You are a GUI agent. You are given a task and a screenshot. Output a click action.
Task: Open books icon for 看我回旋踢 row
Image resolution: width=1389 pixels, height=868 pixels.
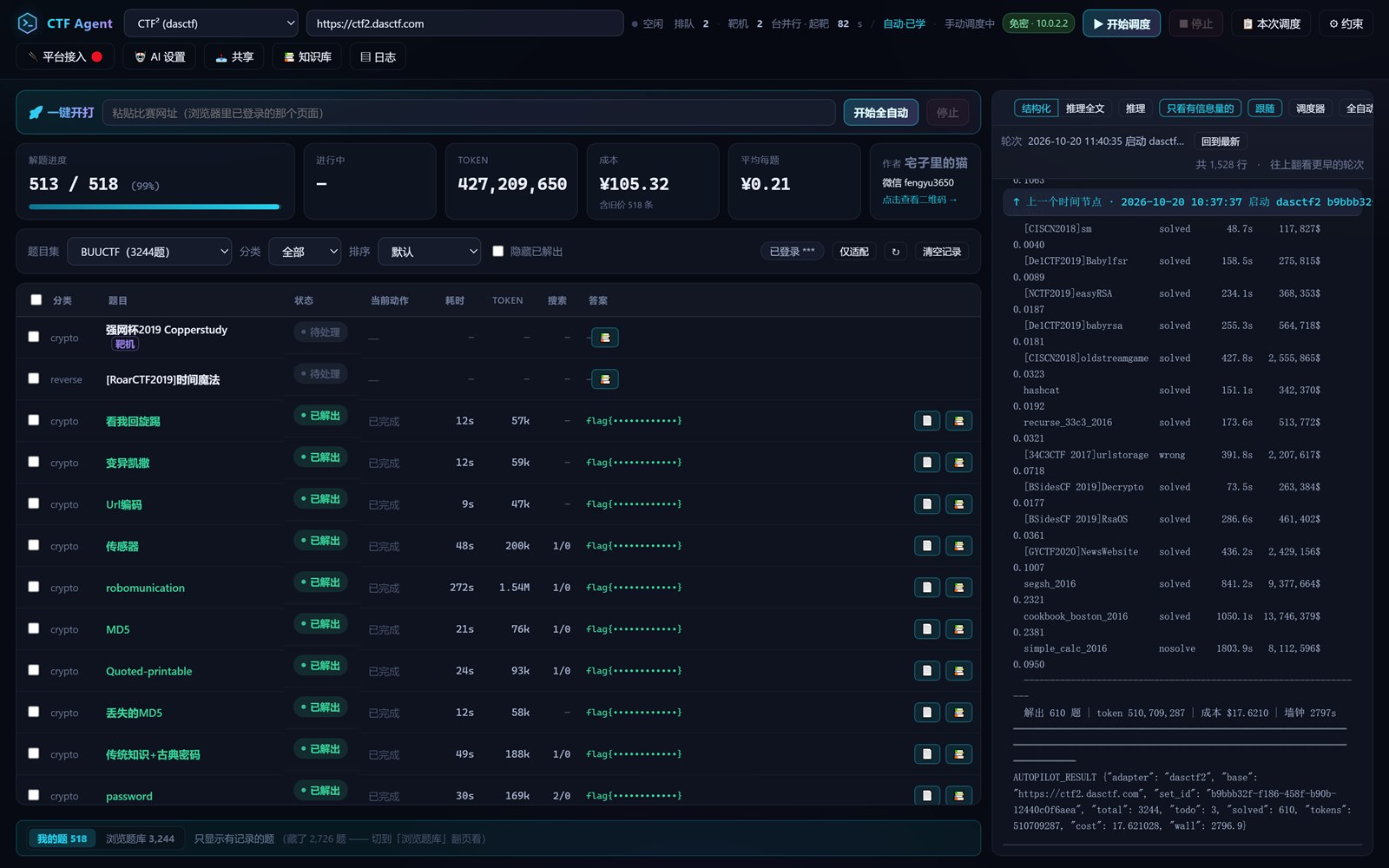[x=958, y=420]
